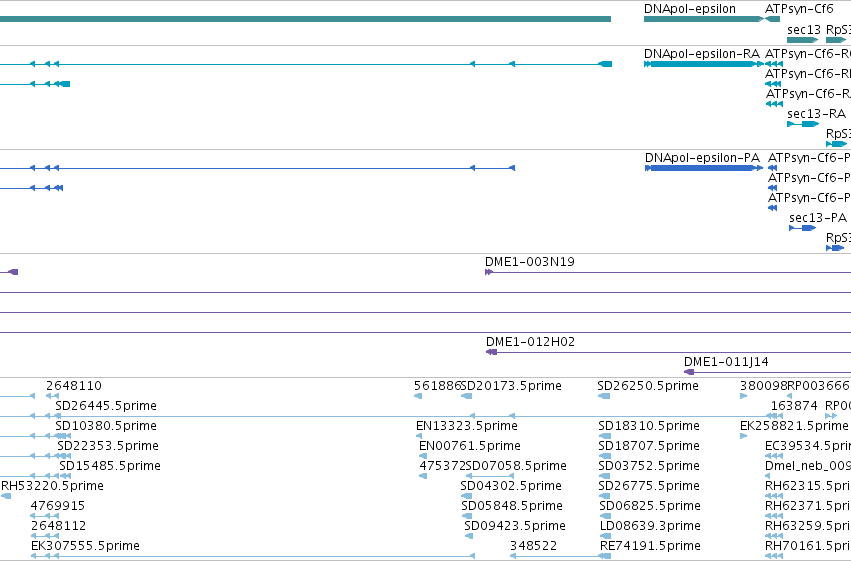Select the DME1-011J14 clone label

726,362
